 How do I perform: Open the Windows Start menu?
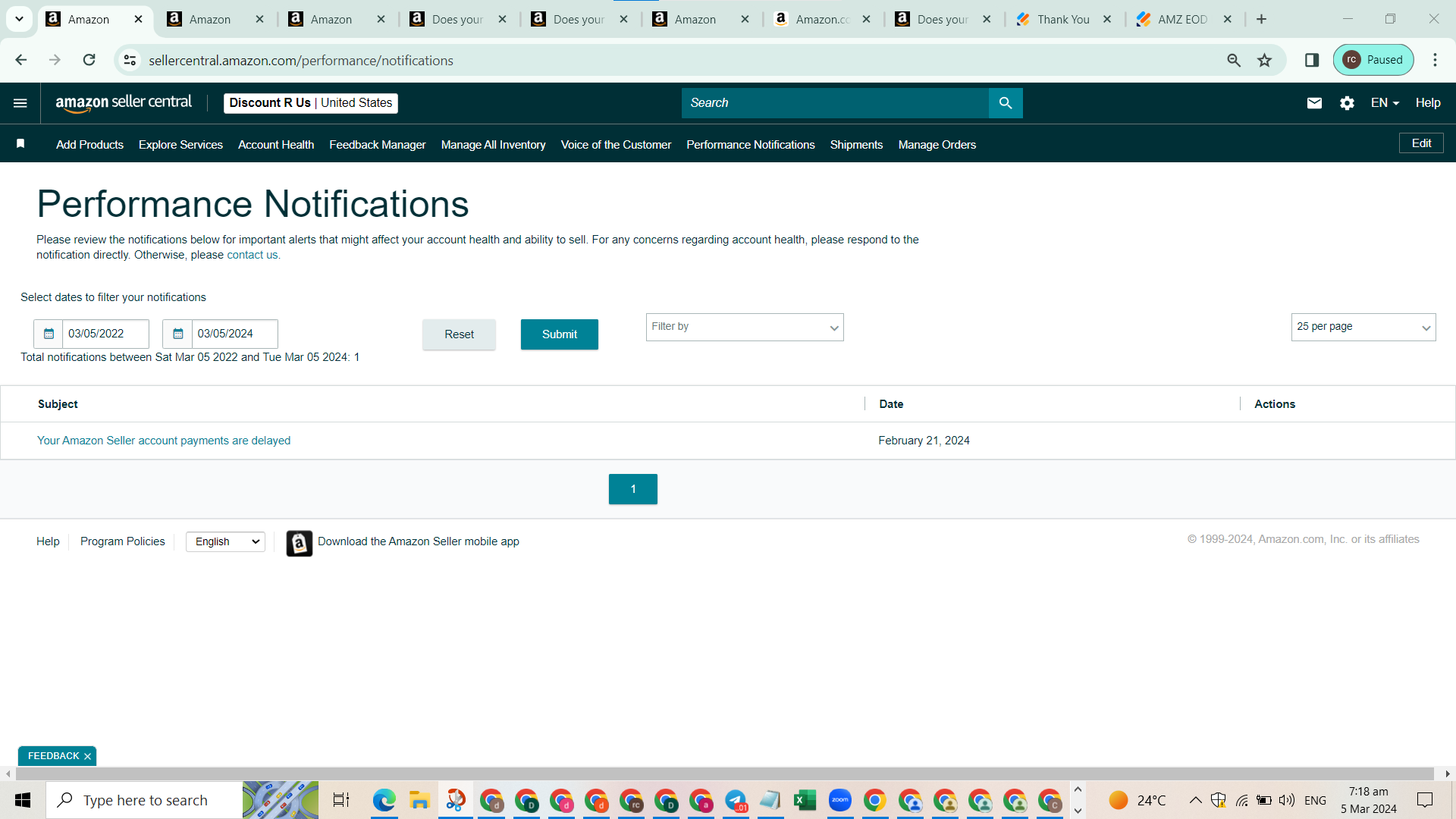(23, 800)
